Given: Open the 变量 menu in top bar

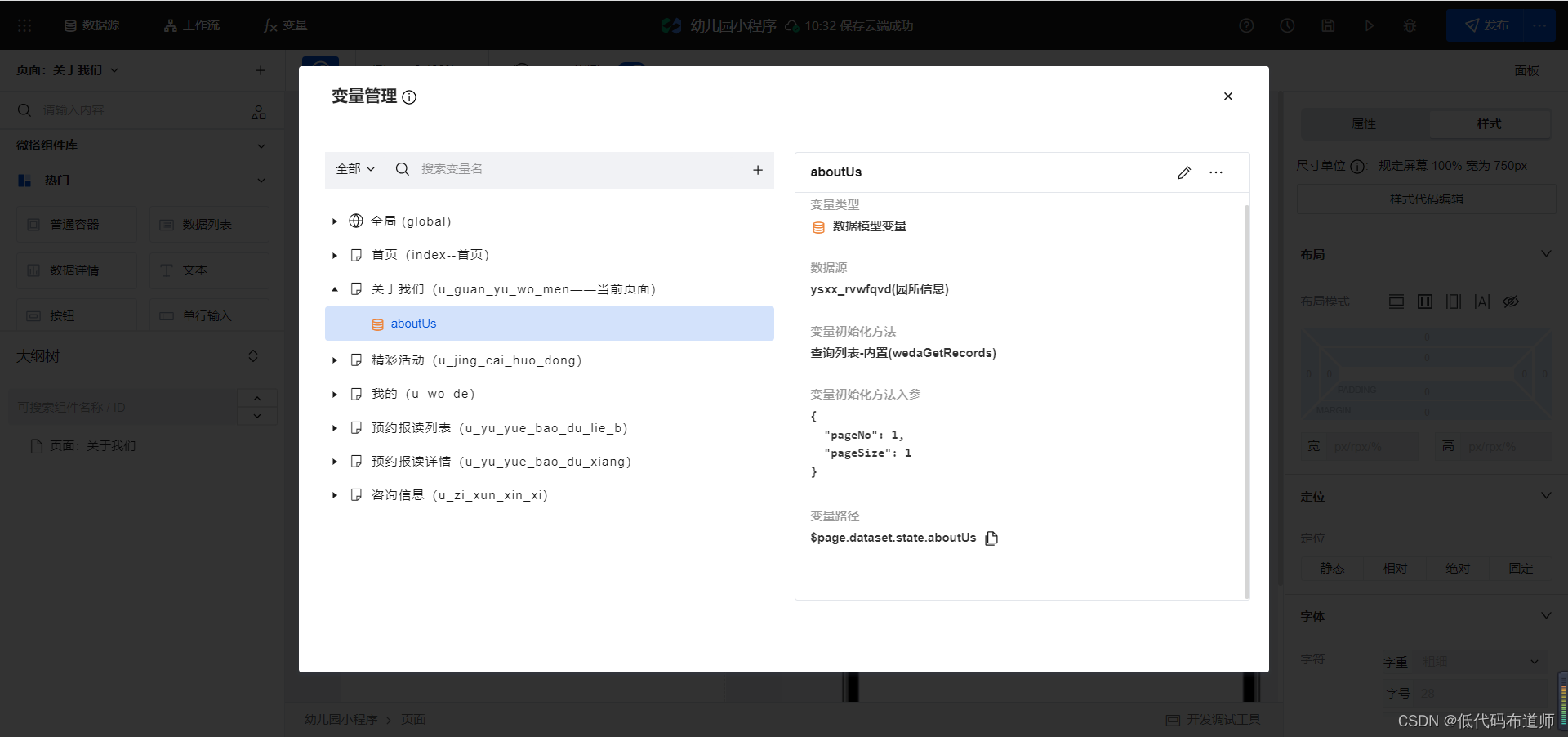Looking at the screenshot, I should (285, 25).
